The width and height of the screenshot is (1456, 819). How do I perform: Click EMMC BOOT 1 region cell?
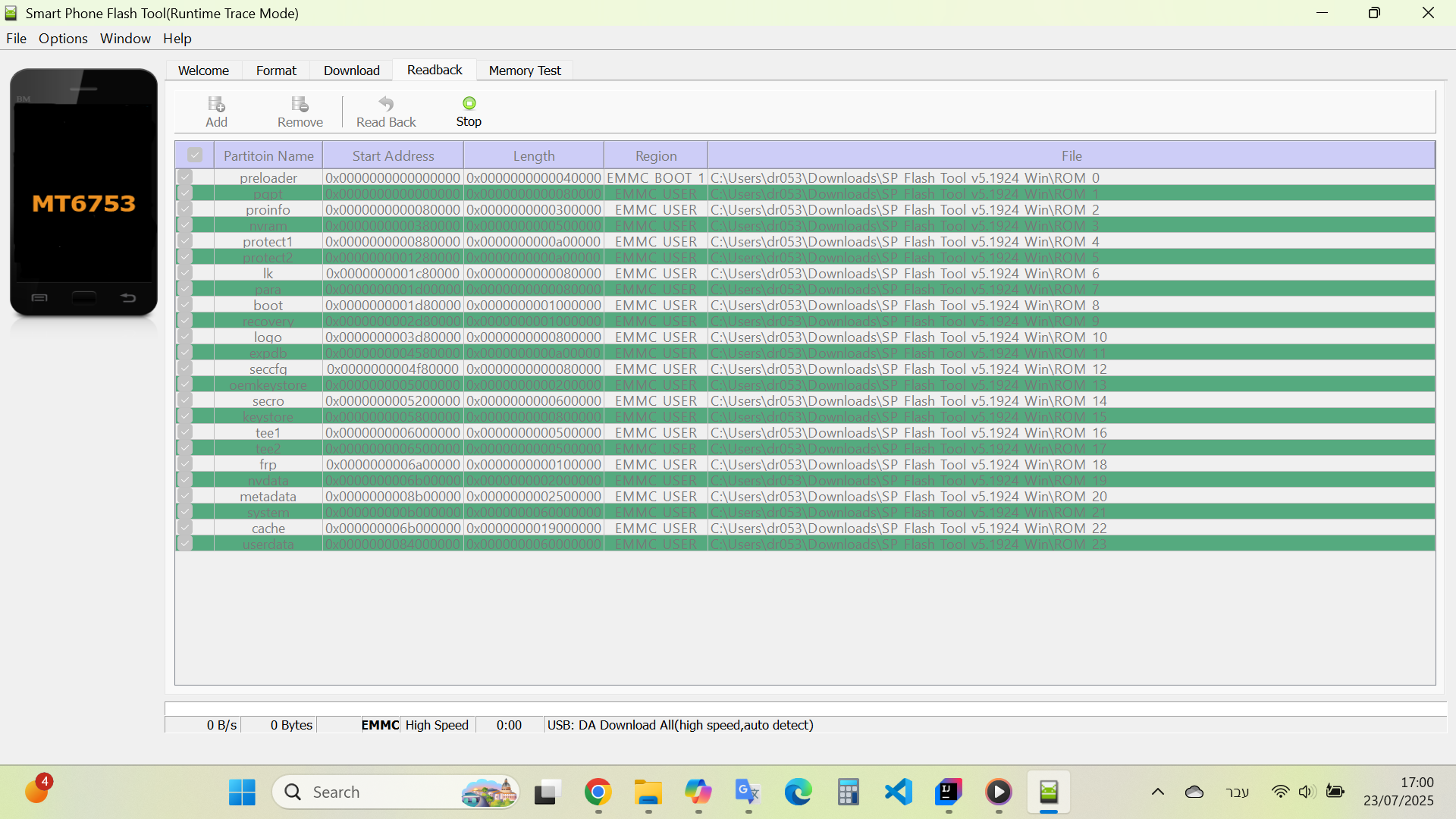coord(656,177)
